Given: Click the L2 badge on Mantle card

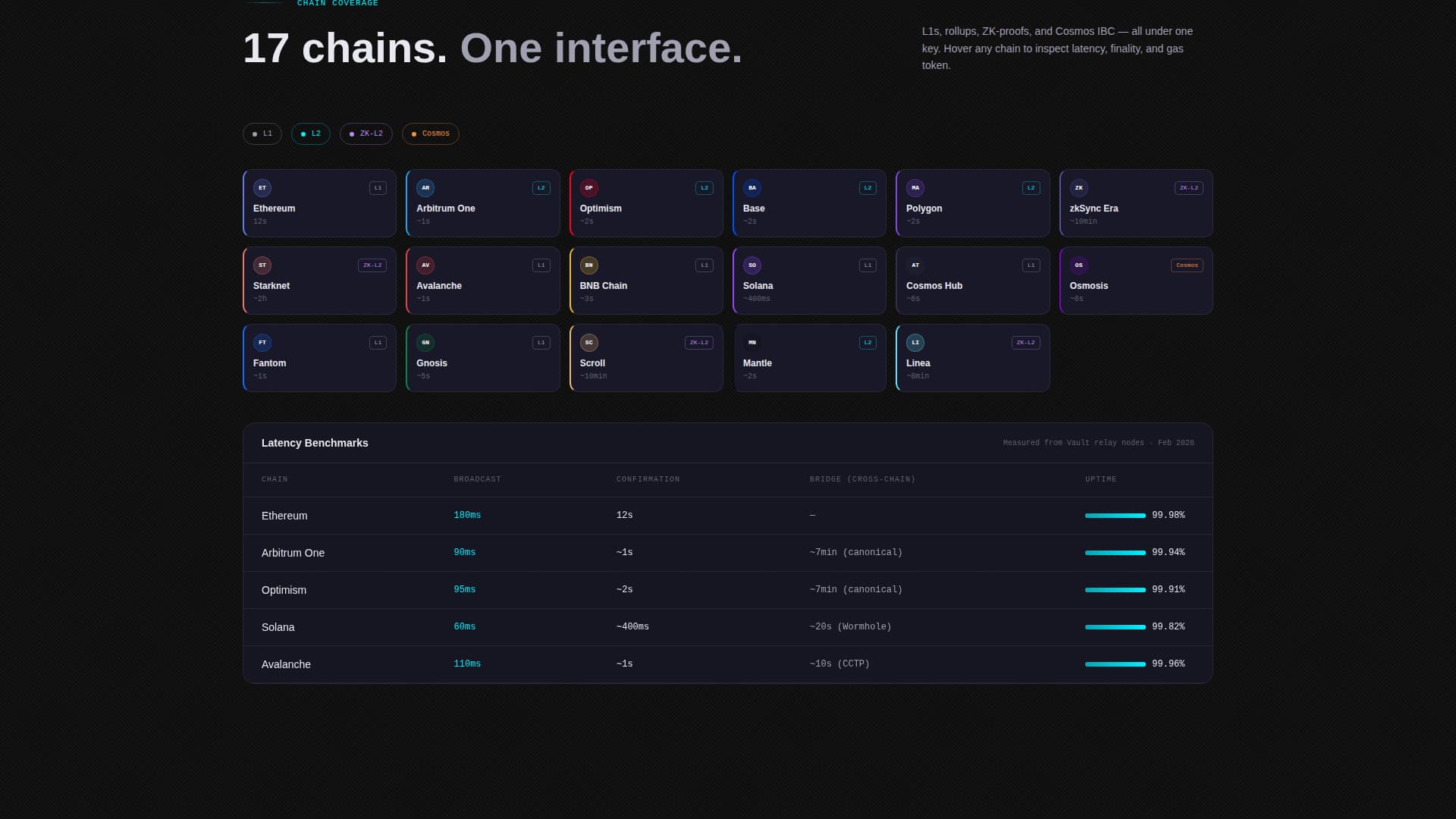Looking at the screenshot, I should pyautogui.click(x=868, y=343).
